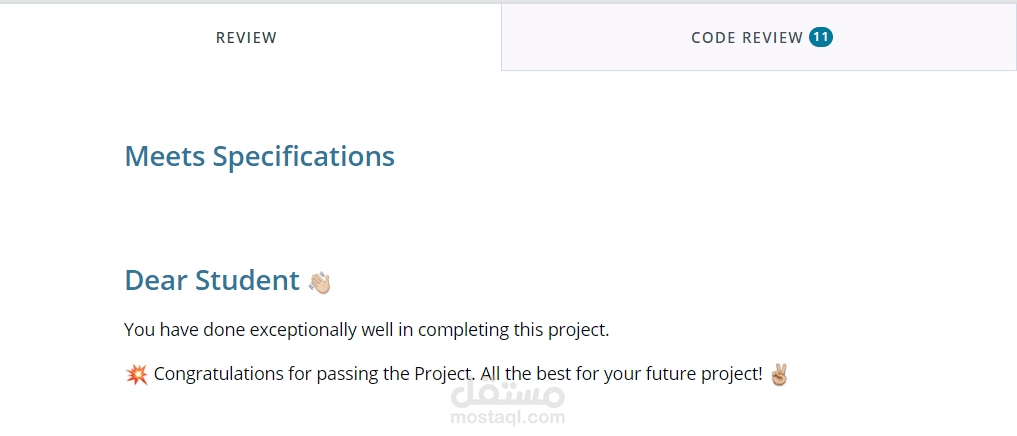Click 'passing the Project' text
Viewport: 1017px width, 436px height.
395,375
